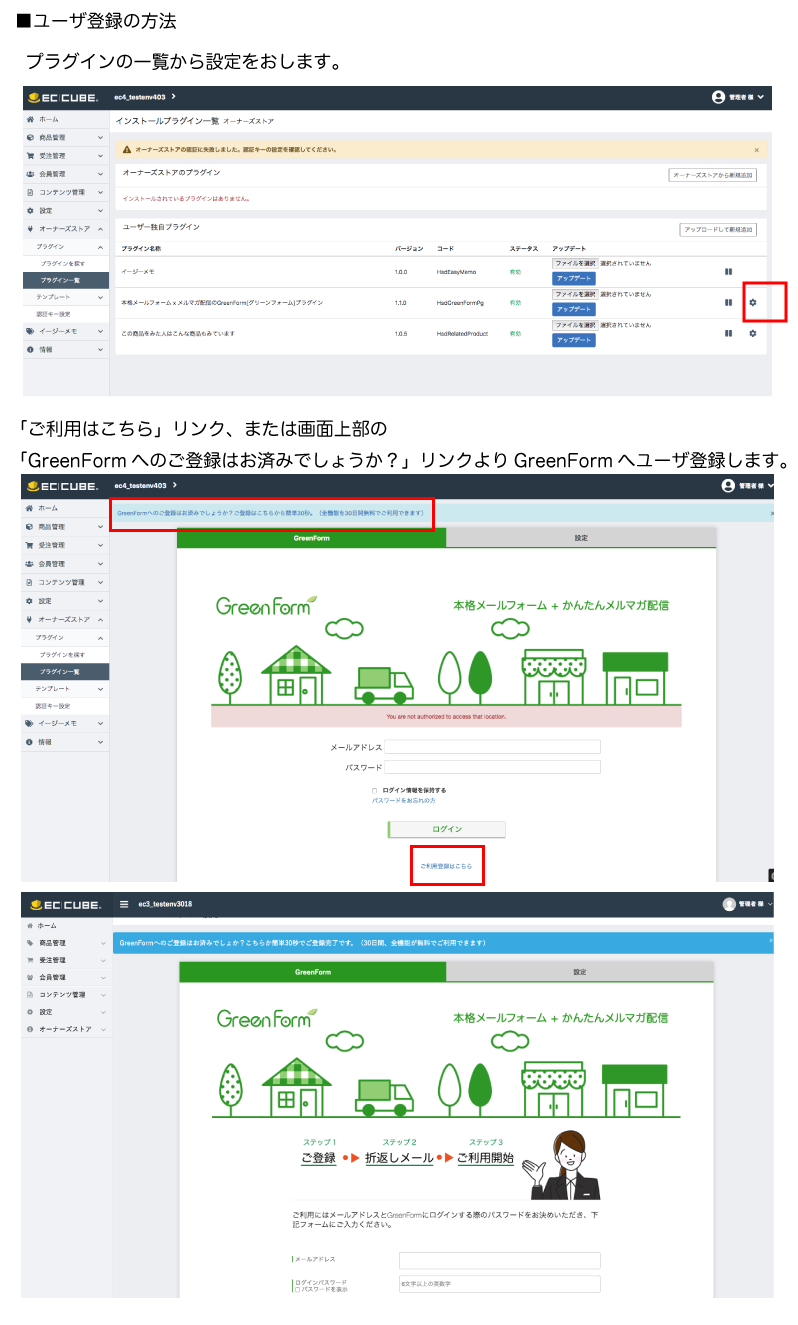Click メールアドレス field on the registration form
798x1325 pixels.
[x=499, y=1260]
